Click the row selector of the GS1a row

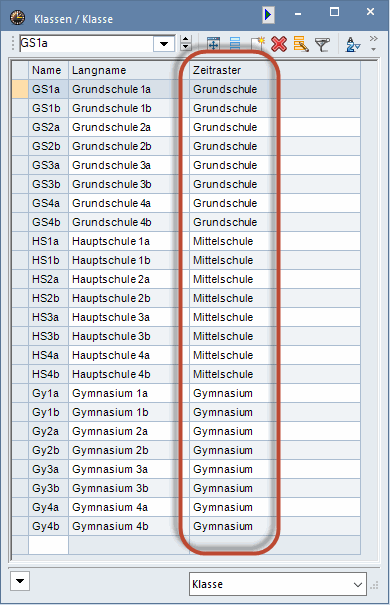coord(20,89)
